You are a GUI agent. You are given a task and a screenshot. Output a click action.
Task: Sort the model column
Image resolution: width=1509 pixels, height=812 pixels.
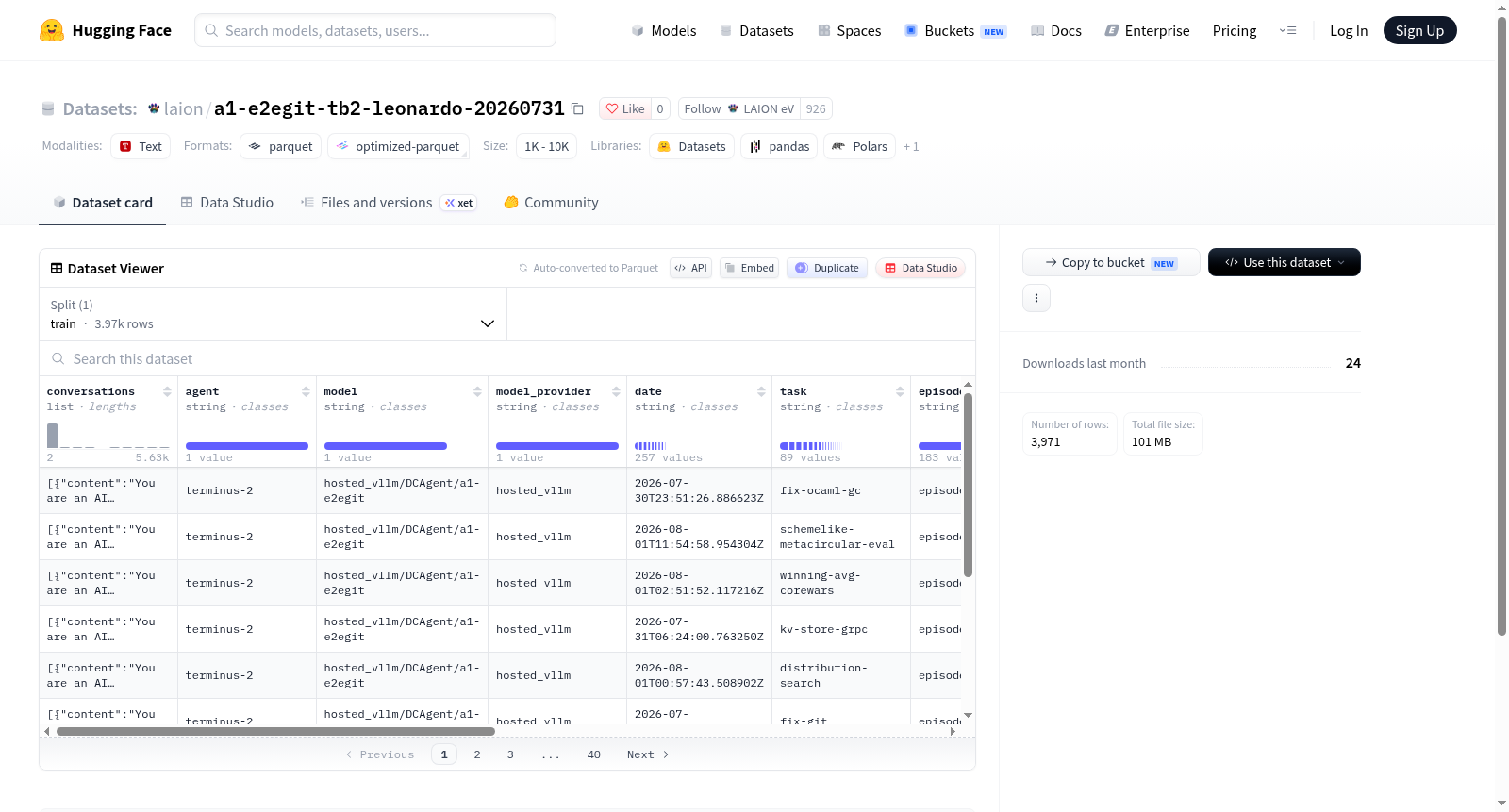point(477,391)
